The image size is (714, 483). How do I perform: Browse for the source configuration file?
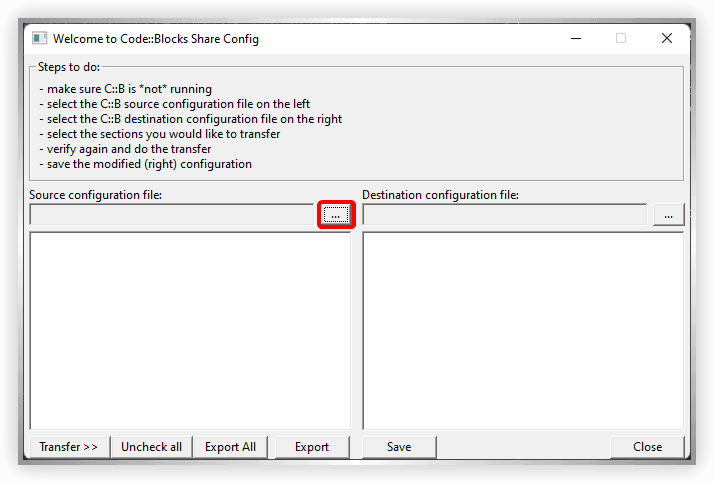(x=336, y=215)
